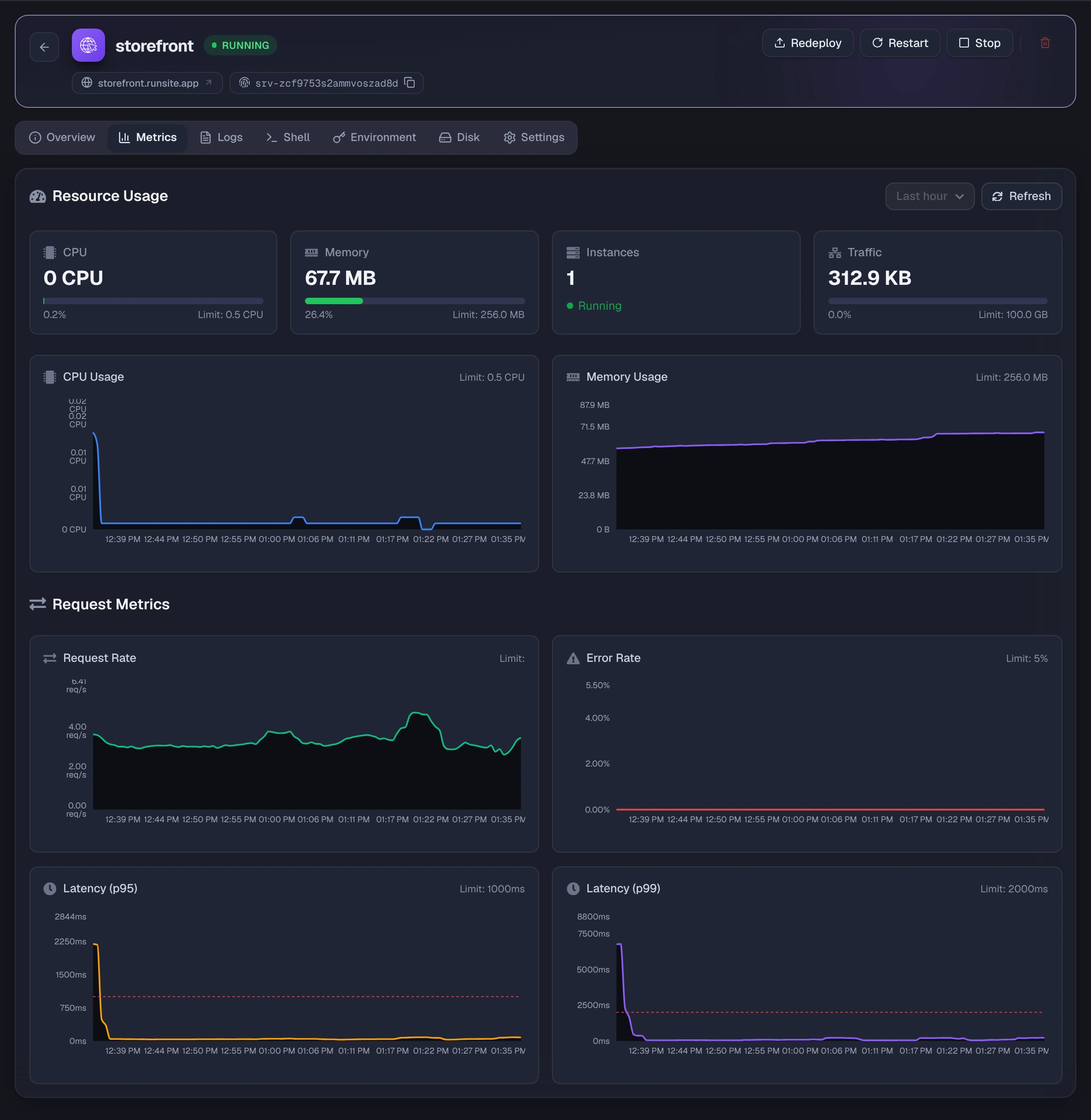Click the RUNNING status badge

tap(240, 45)
